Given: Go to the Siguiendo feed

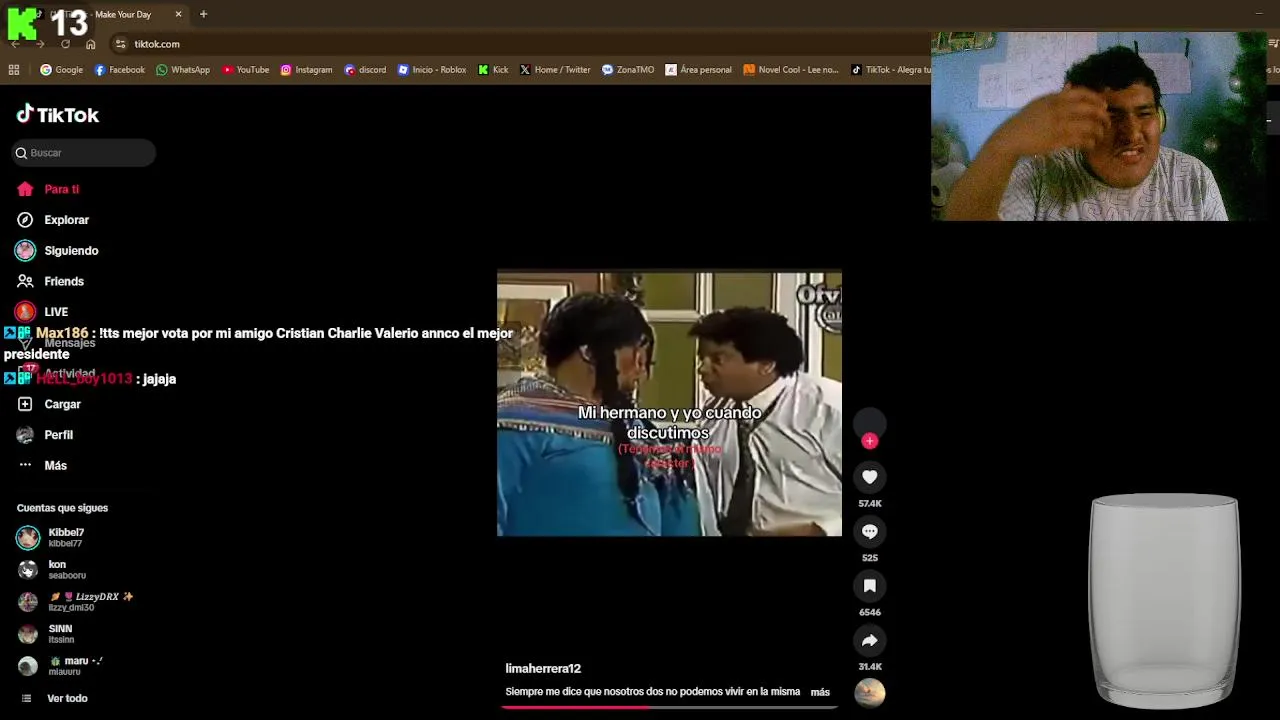Looking at the screenshot, I should 57,251.
